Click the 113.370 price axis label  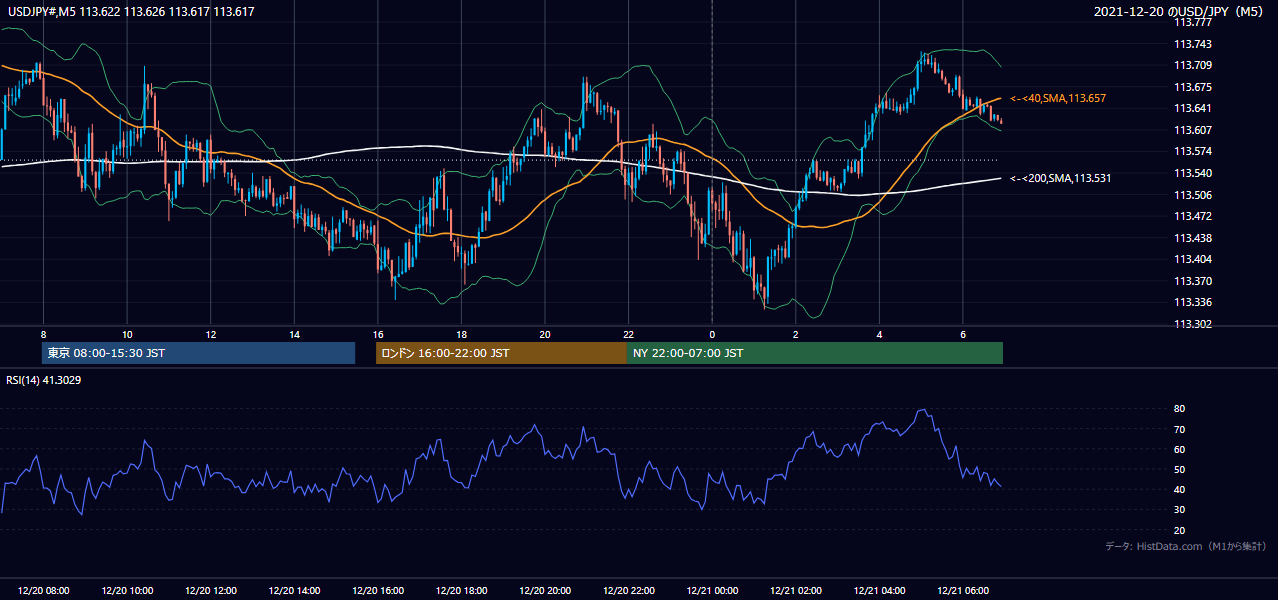click(x=1193, y=281)
